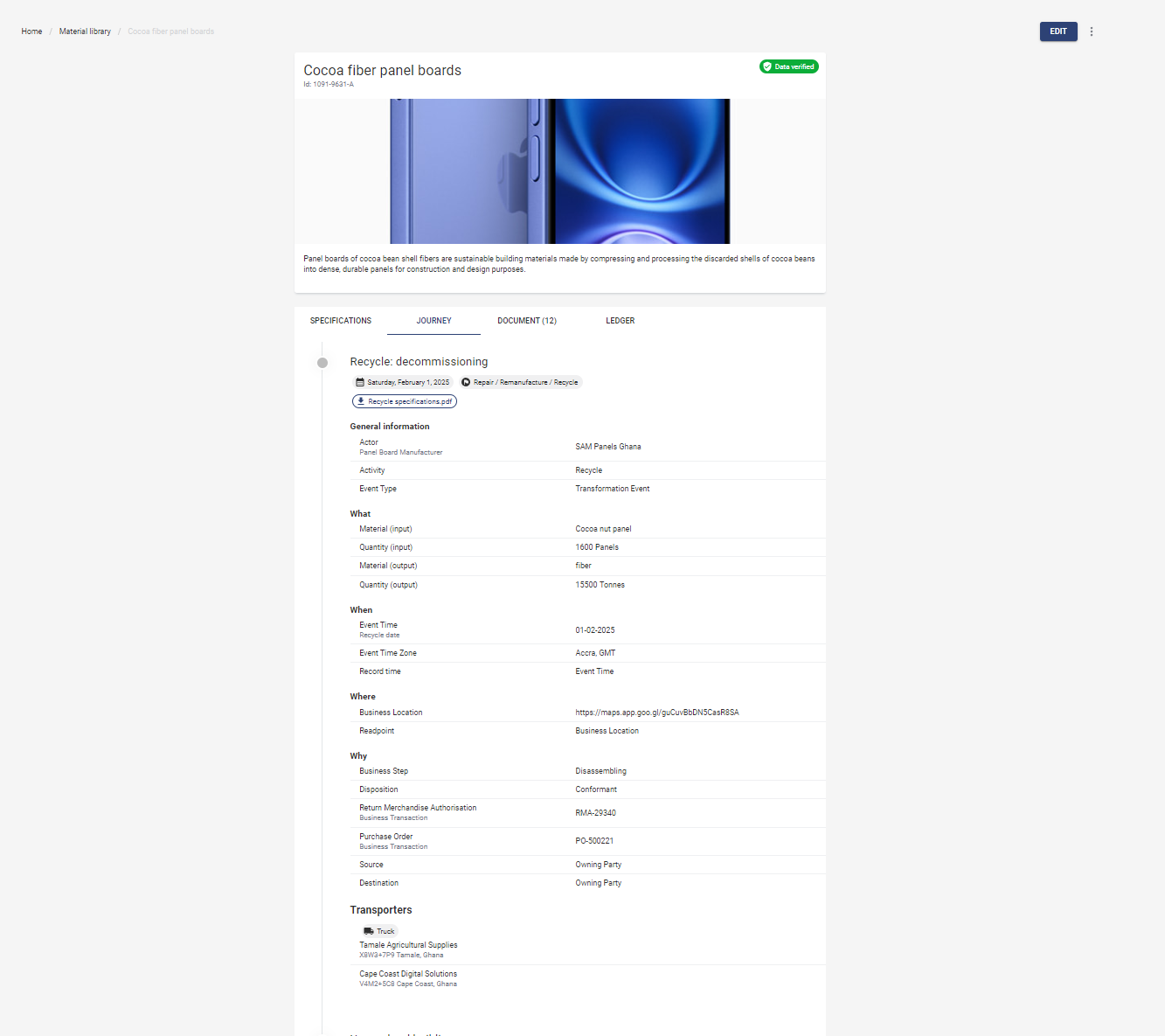Screen dimensions: 1165x1036
Task: Select the RMA-29340 authorisation number
Action: [x=596, y=813]
